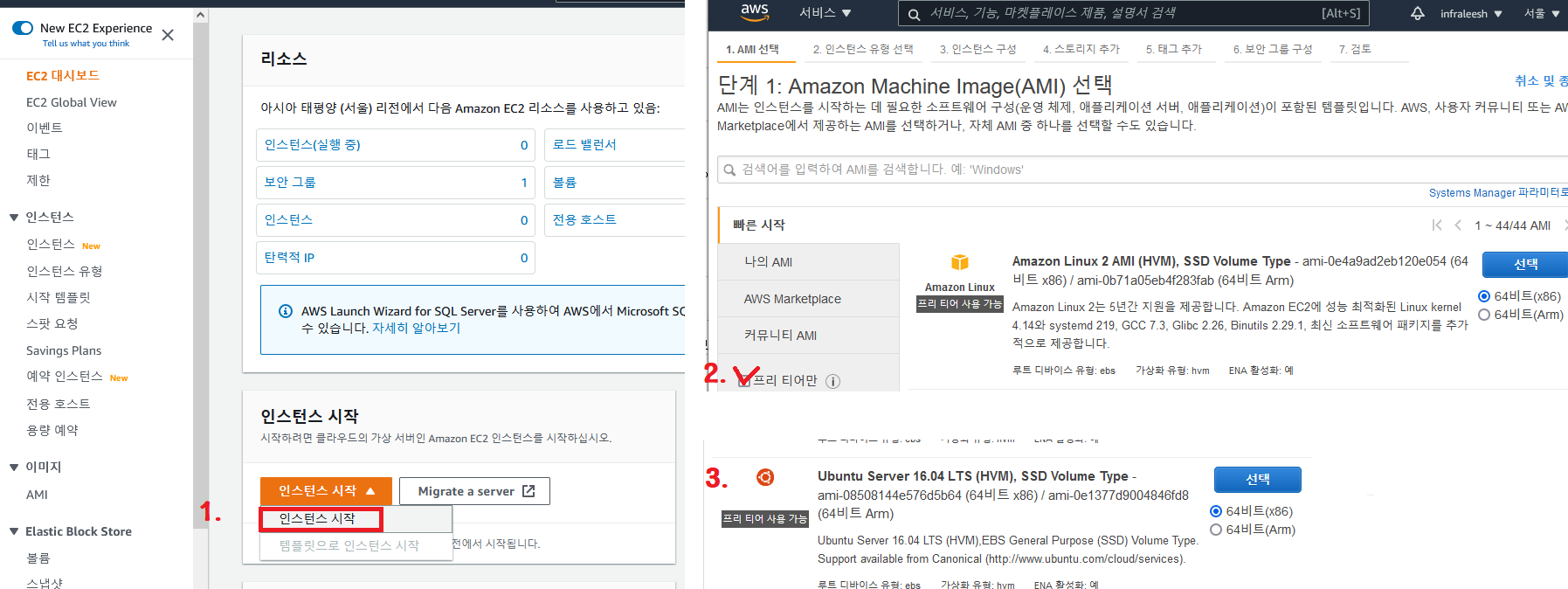The image size is (1568, 589).
Task: Choose 64비트(Arm) for Amazon Linux 2 AMI
Action: click(1483, 315)
